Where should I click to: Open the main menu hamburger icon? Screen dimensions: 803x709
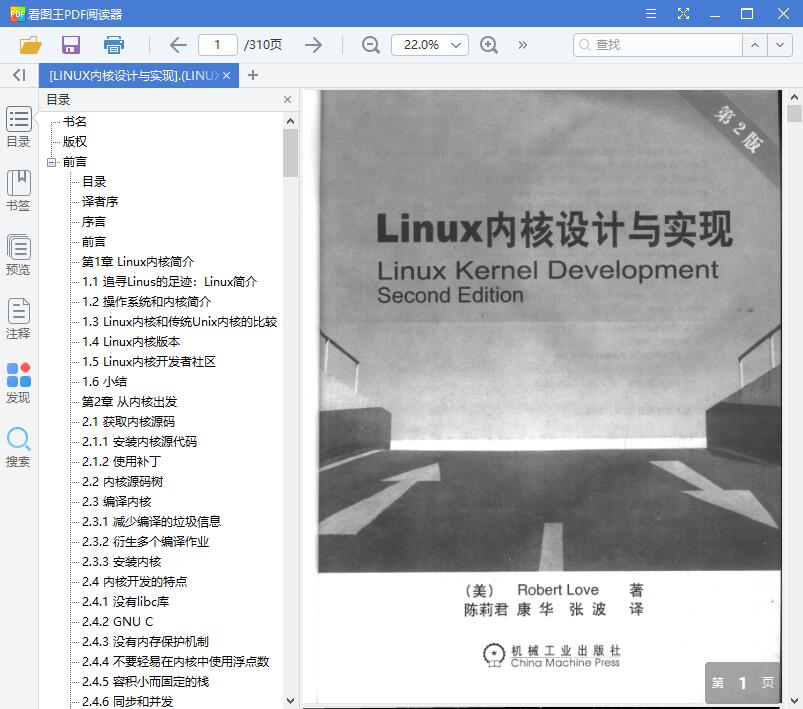coord(651,14)
